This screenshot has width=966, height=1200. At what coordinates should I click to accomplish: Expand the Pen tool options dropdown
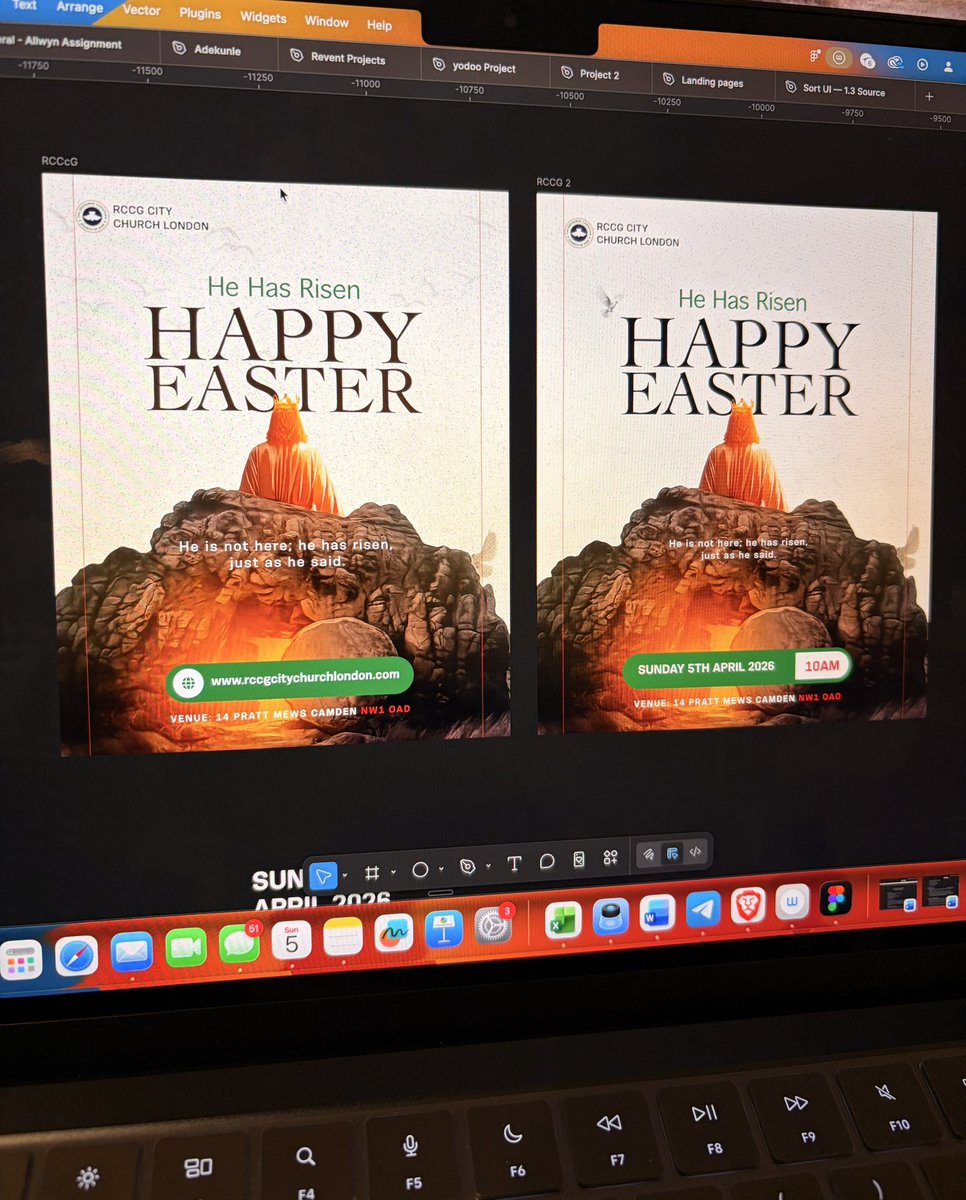[488, 865]
